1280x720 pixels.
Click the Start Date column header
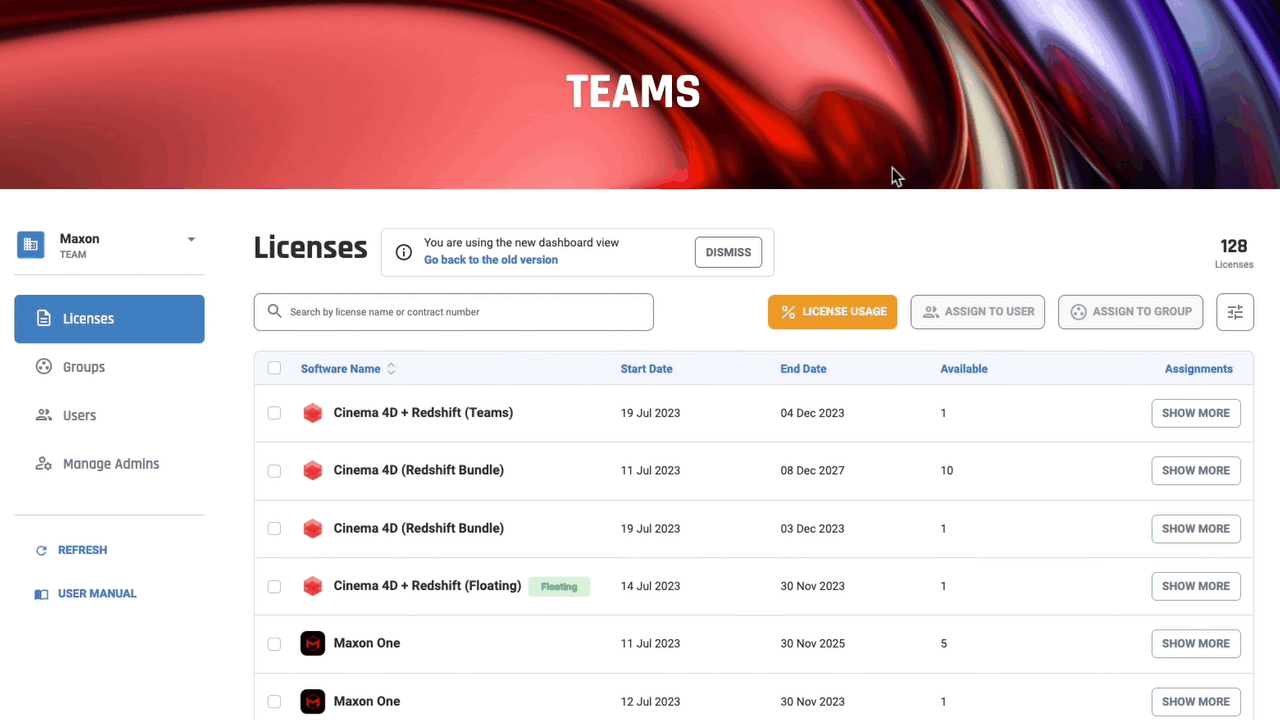click(x=646, y=369)
